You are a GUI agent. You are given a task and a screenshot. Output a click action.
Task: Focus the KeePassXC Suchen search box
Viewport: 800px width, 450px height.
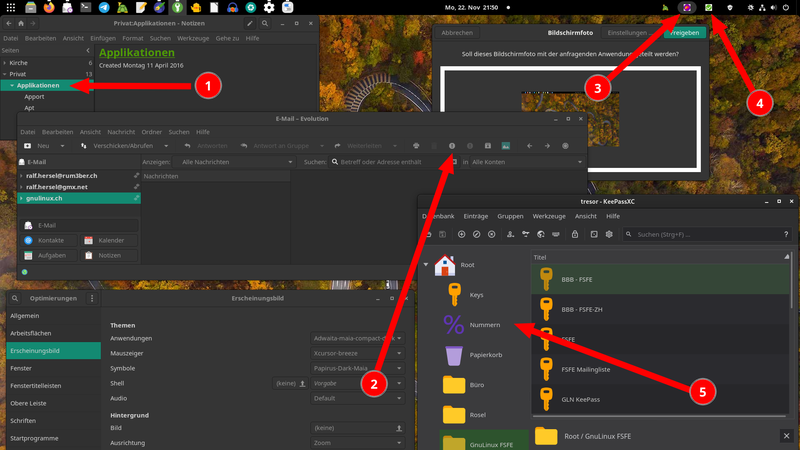pyautogui.click(x=702, y=234)
